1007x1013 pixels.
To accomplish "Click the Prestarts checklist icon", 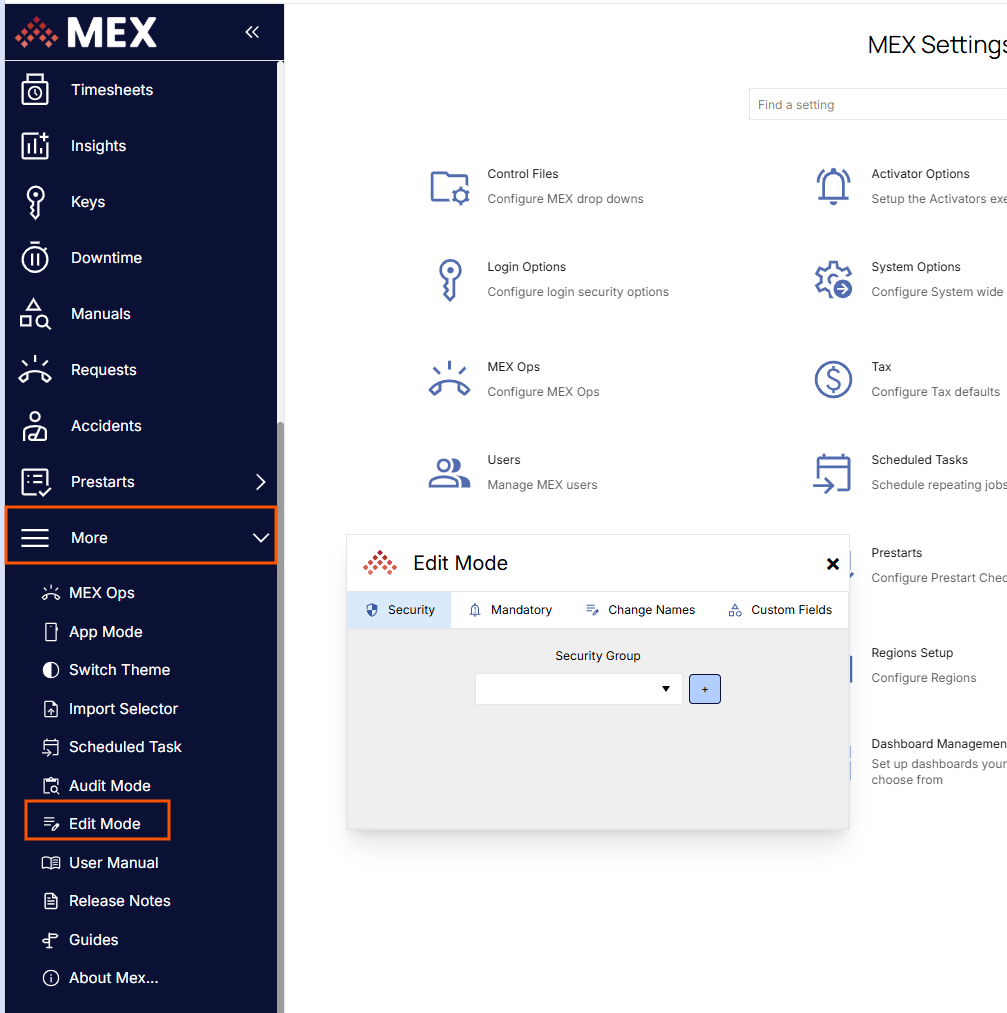I will click(35, 482).
